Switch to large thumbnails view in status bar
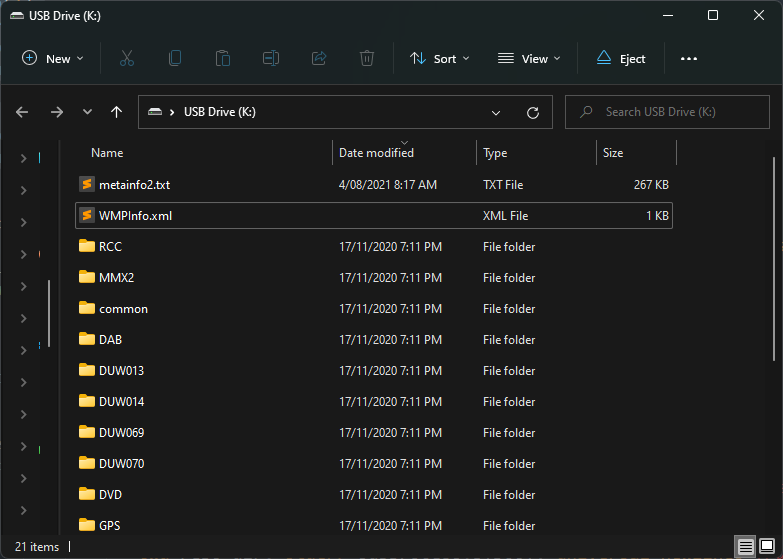Image resolution: width=783 pixels, height=559 pixels. [766, 547]
